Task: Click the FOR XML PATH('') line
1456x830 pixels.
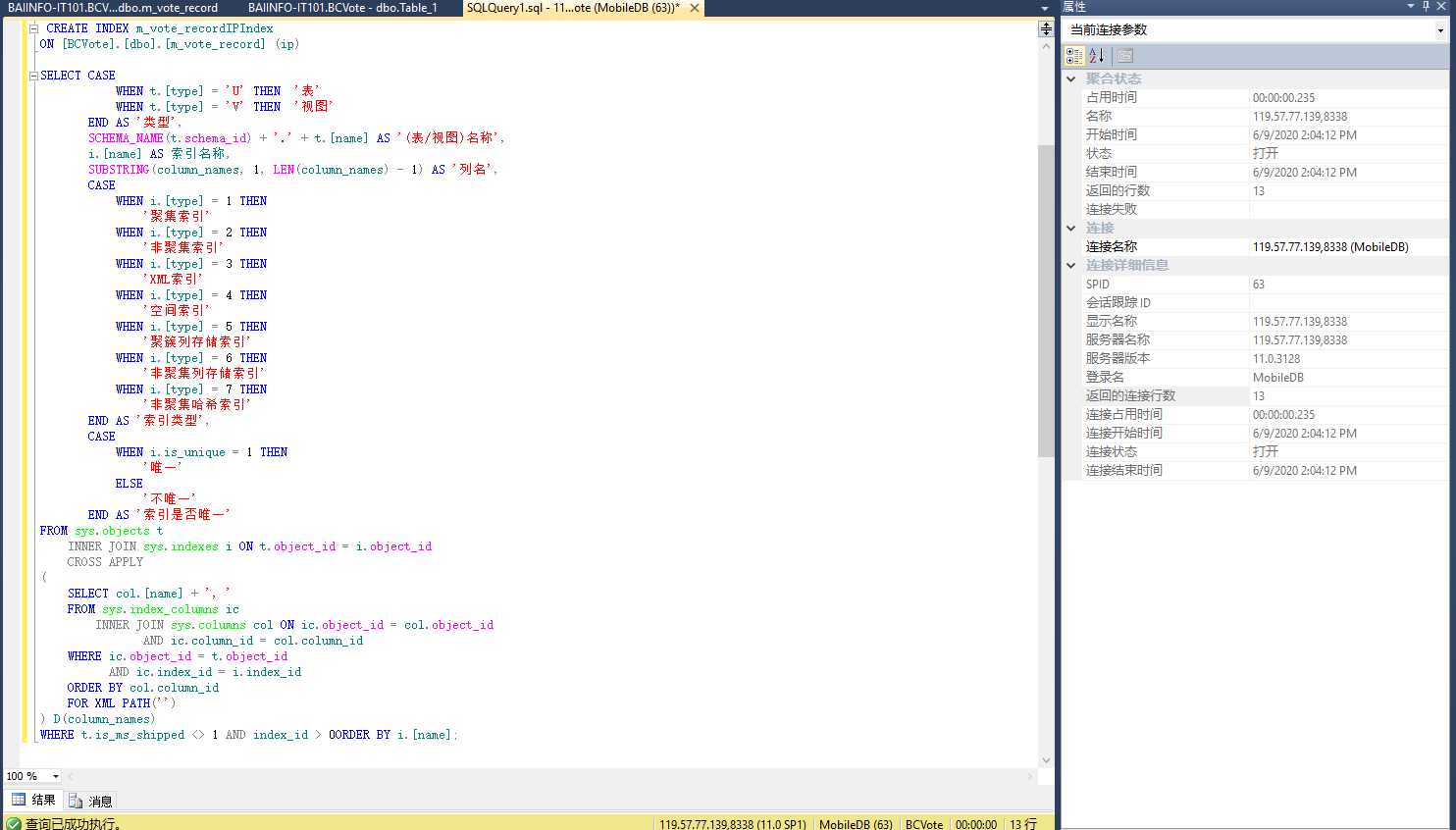Action: pyautogui.click(x=122, y=703)
